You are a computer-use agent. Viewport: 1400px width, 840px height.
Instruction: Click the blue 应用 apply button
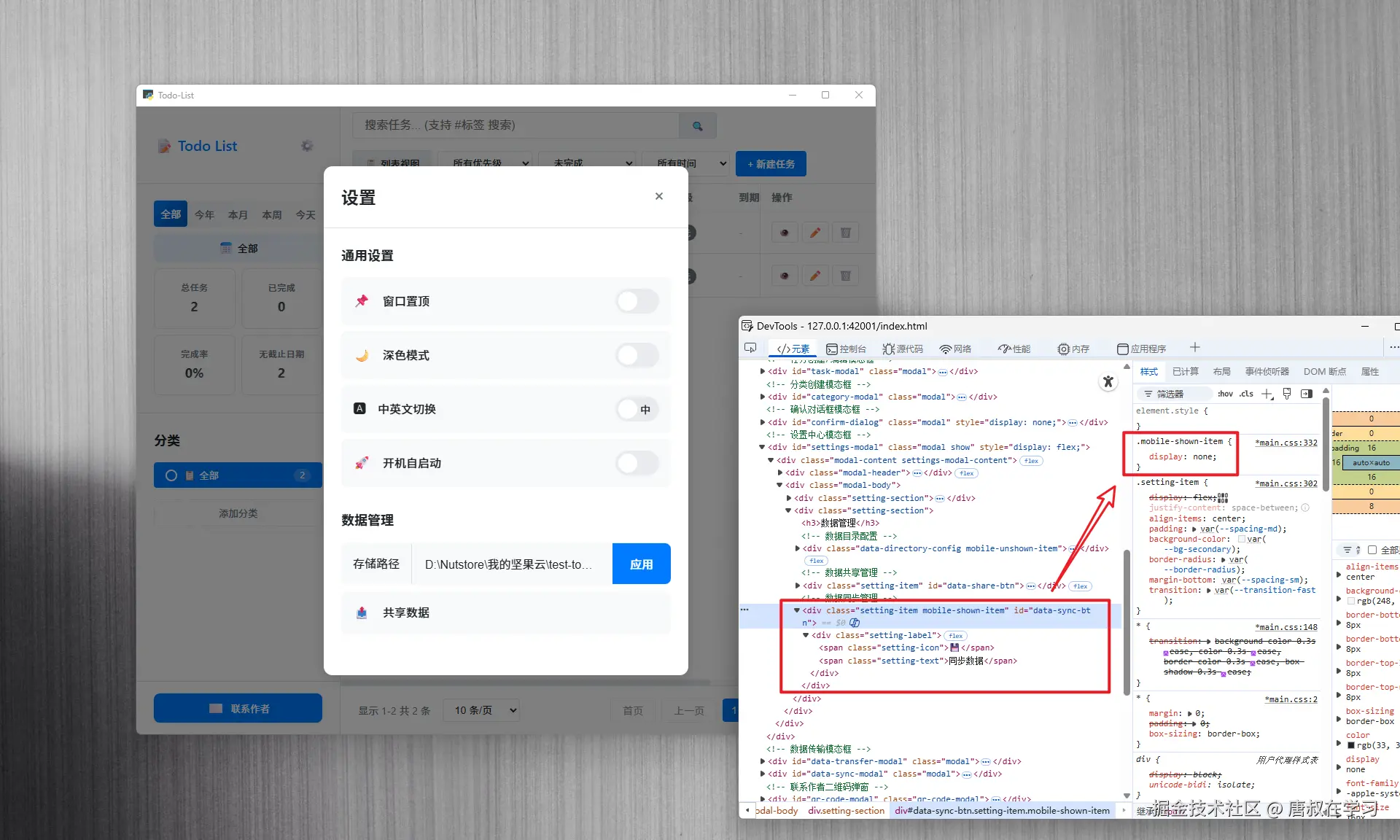(641, 564)
